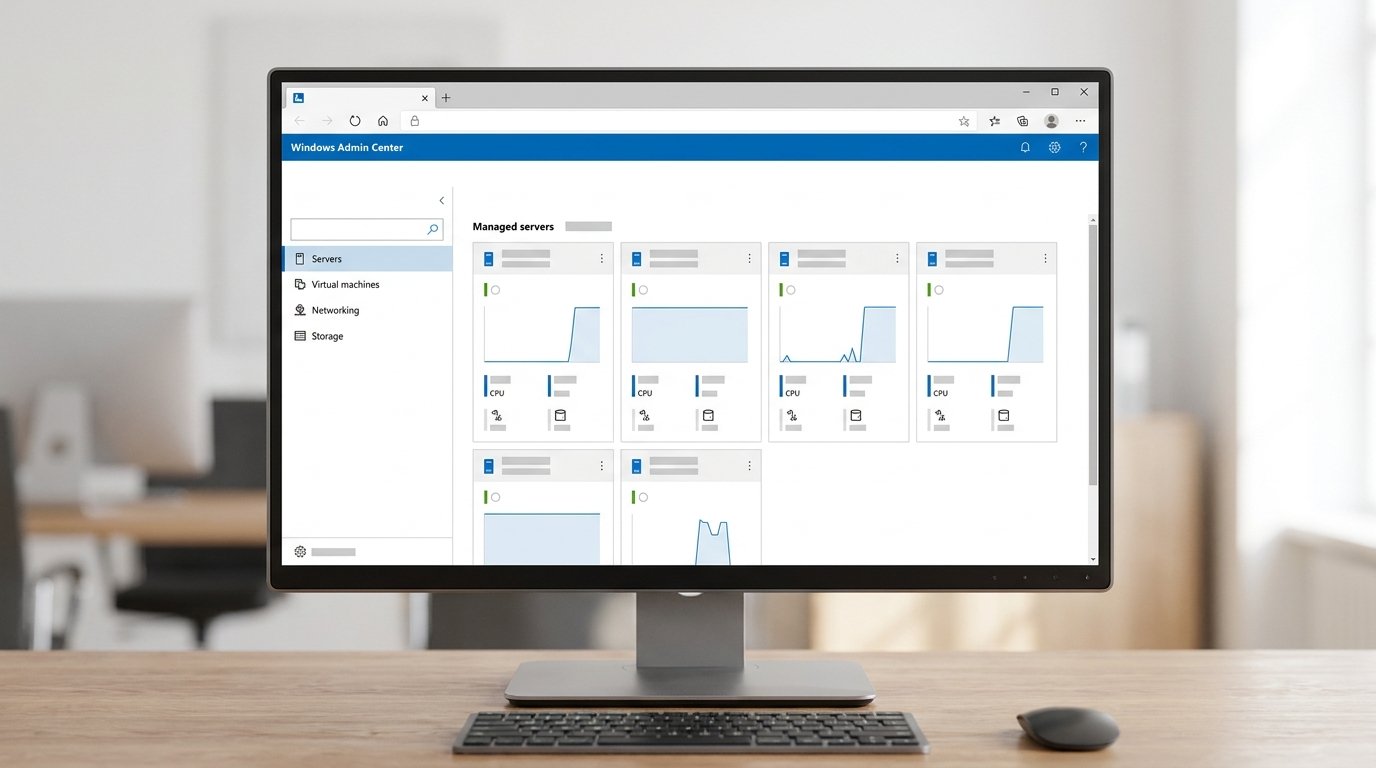This screenshot has width=1376, height=768.
Task: Click the server icon on the spiky-chart card
Action: pos(785,259)
